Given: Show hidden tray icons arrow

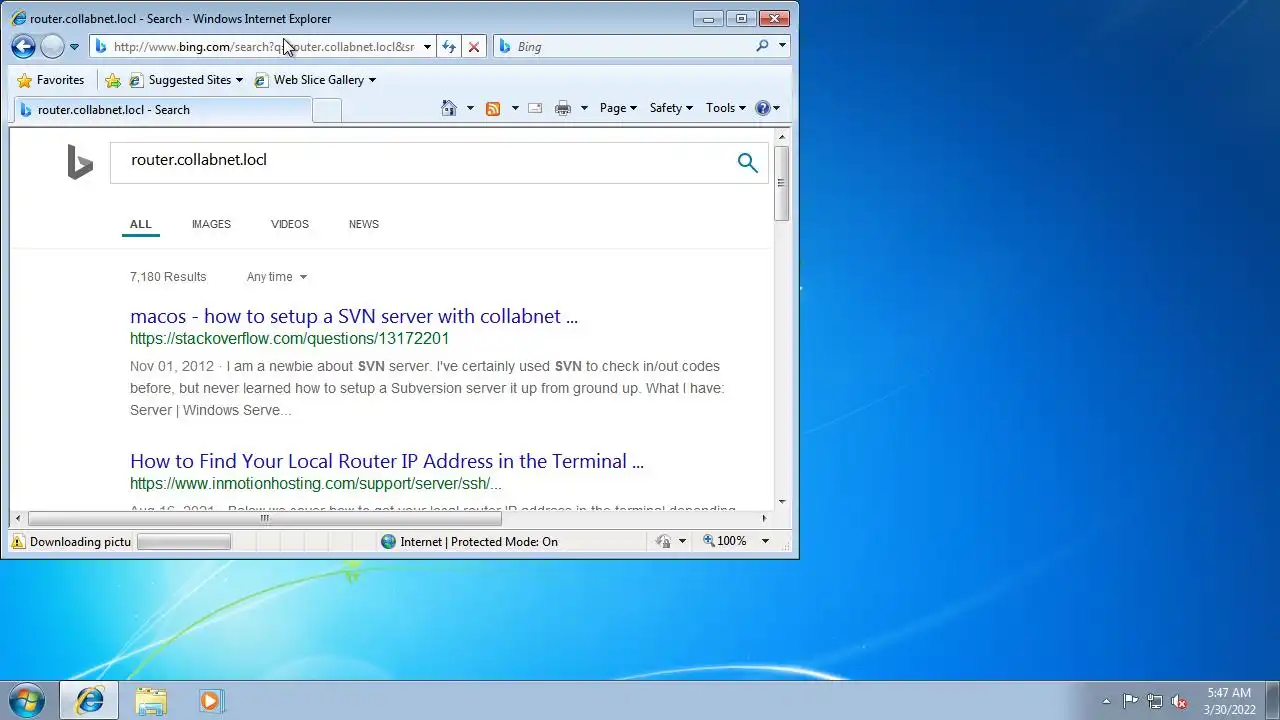Looking at the screenshot, I should [1106, 701].
